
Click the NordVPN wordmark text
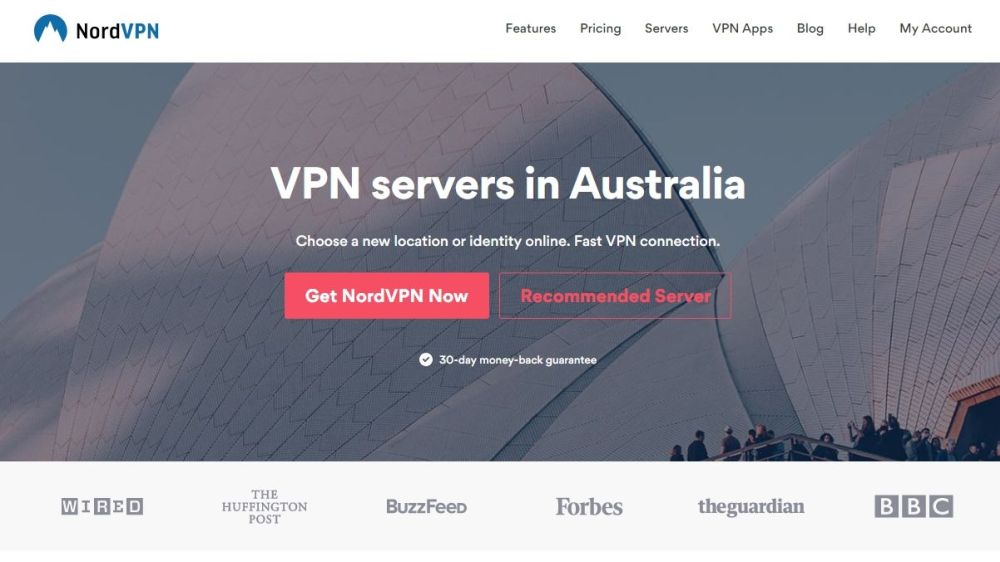click(x=117, y=31)
